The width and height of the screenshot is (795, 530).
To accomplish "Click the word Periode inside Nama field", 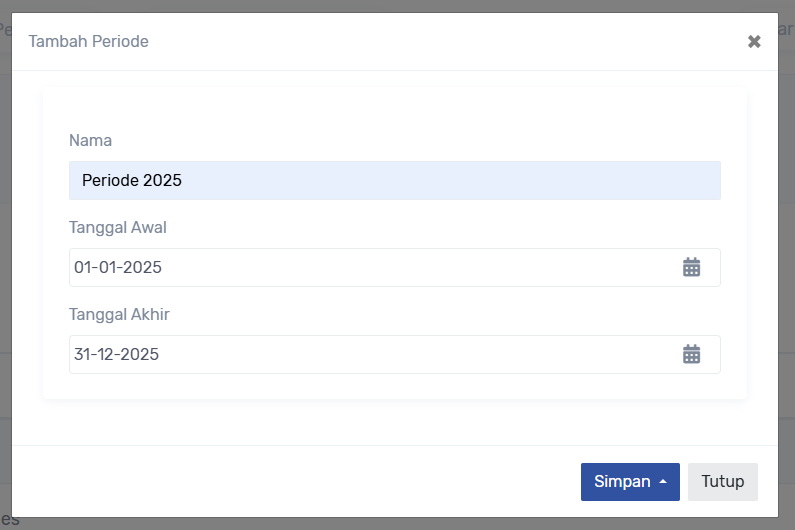I will [x=110, y=181].
